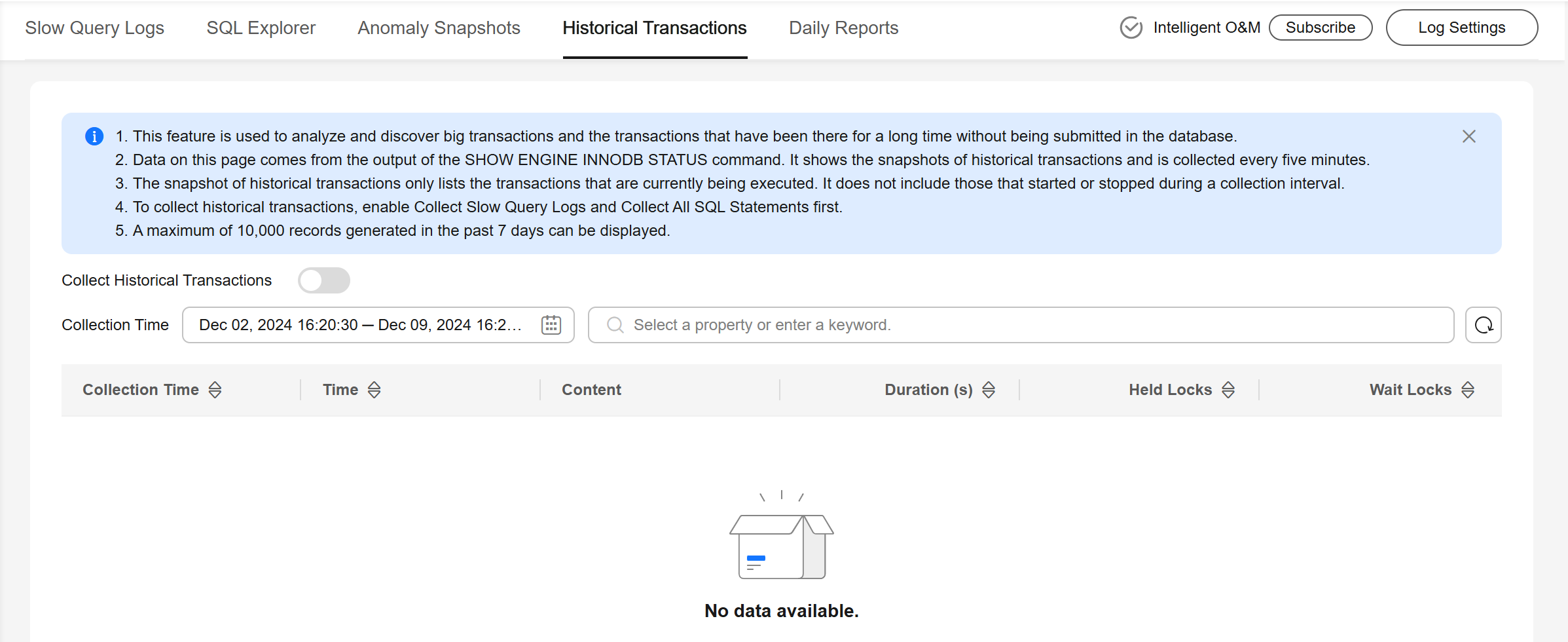Image resolution: width=1568 pixels, height=642 pixels.
Task: Sort by Held Locks column
Action: click(x=1228, y=390)
